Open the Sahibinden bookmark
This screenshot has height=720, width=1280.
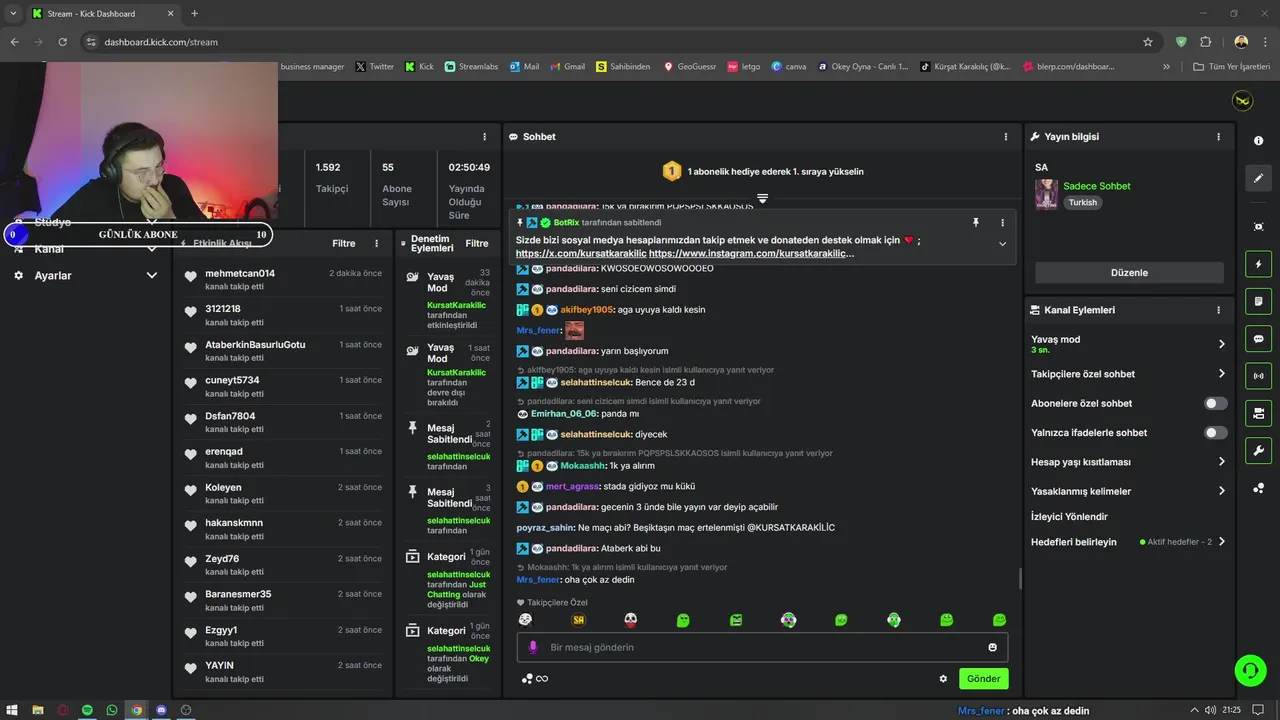coord(623,67)
